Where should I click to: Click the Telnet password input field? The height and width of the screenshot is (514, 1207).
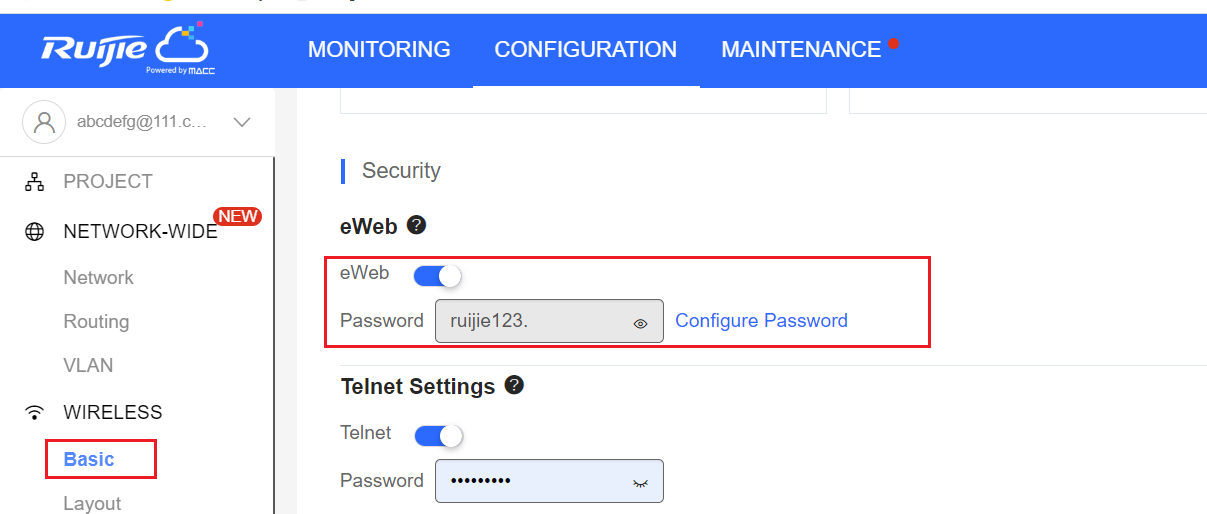[x=549, y=481]
